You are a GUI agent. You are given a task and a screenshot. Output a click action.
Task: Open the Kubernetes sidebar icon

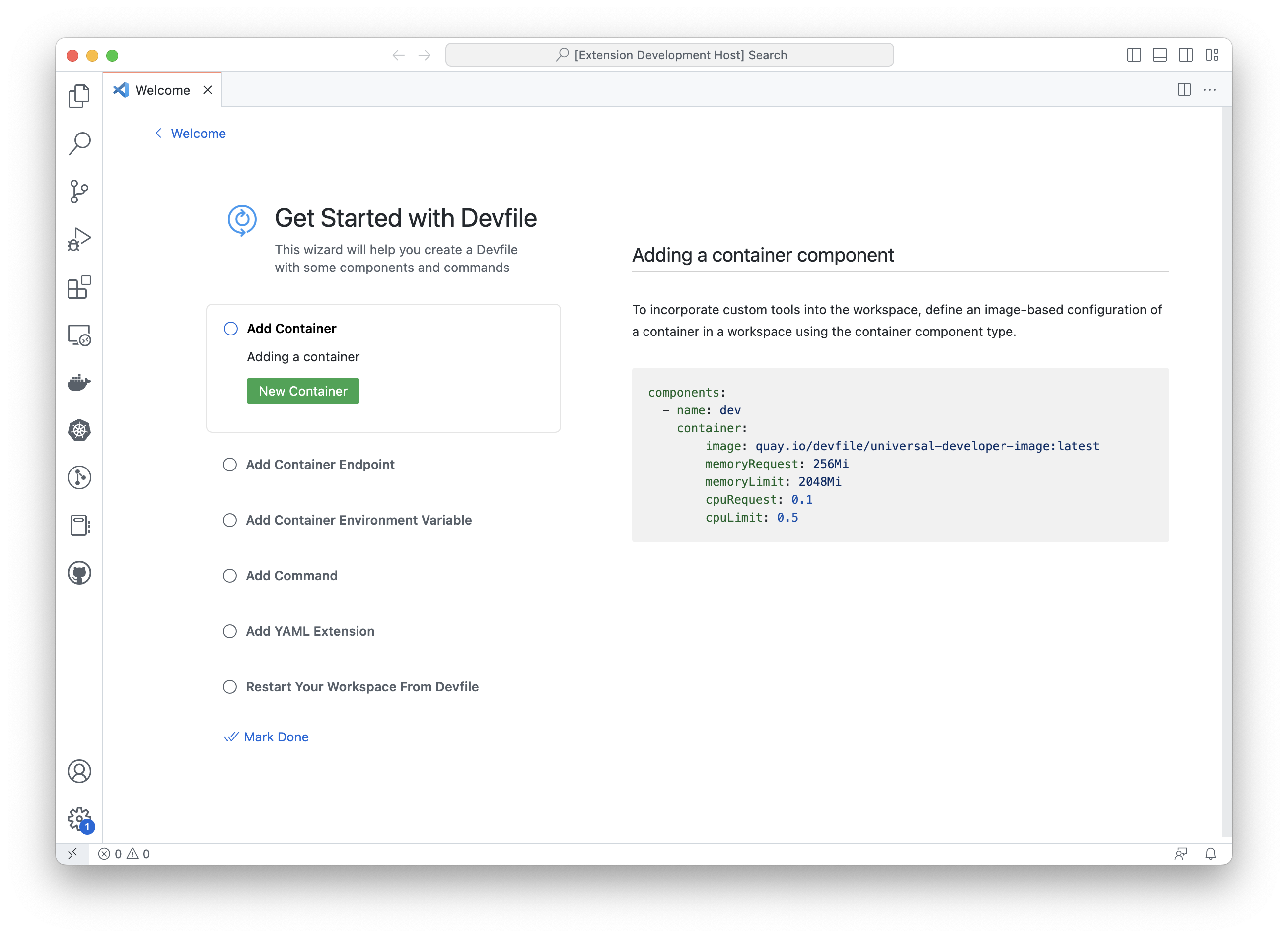point(79,430)
